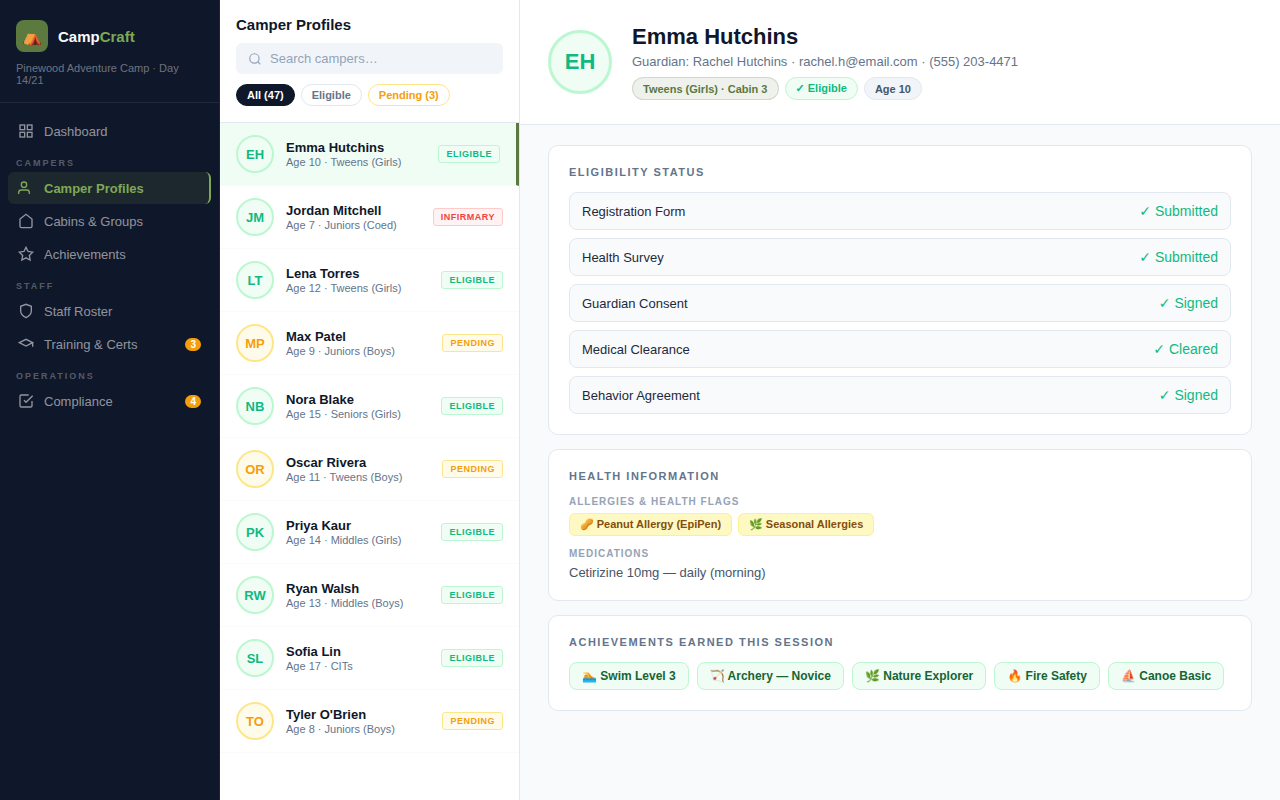Click Jordan Mitchell's INFIRMARY status badge

[x=468, y=217]
